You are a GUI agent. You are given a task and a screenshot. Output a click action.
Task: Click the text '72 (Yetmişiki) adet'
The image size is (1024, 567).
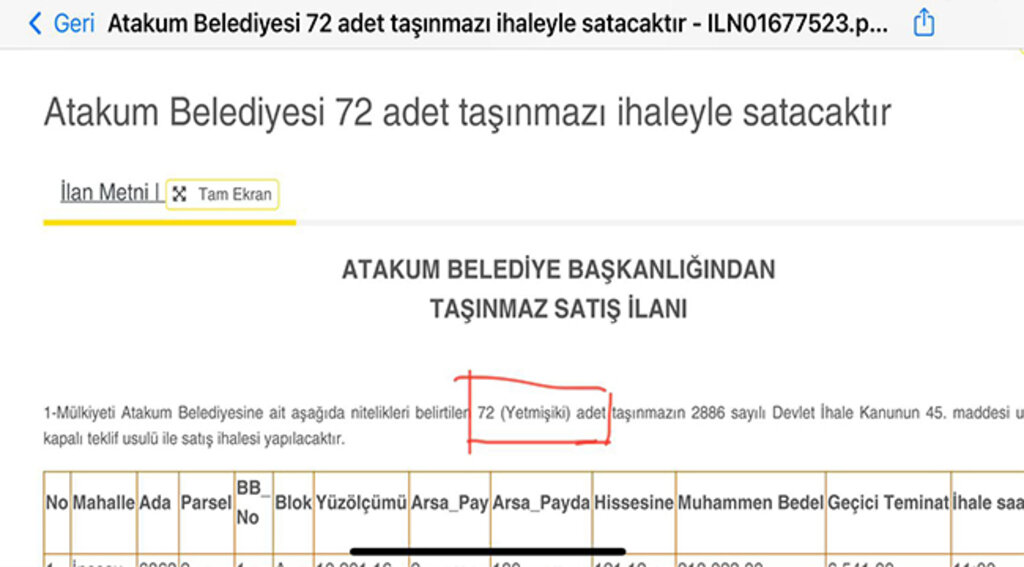[541, 413]
